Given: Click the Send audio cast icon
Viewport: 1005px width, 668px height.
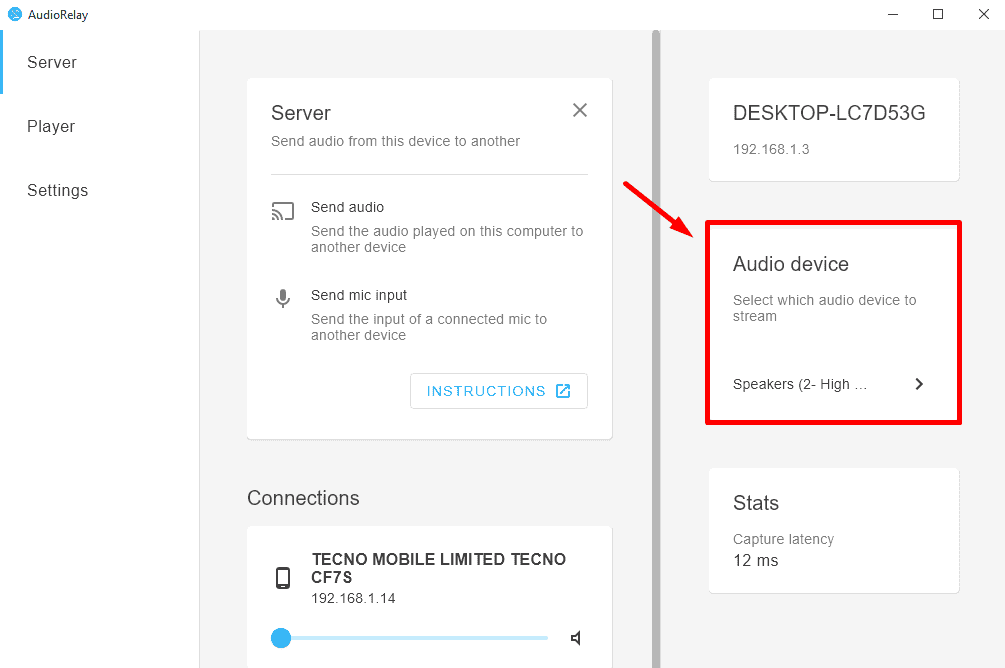Looking at the screenshot, I should click(283, 211).
